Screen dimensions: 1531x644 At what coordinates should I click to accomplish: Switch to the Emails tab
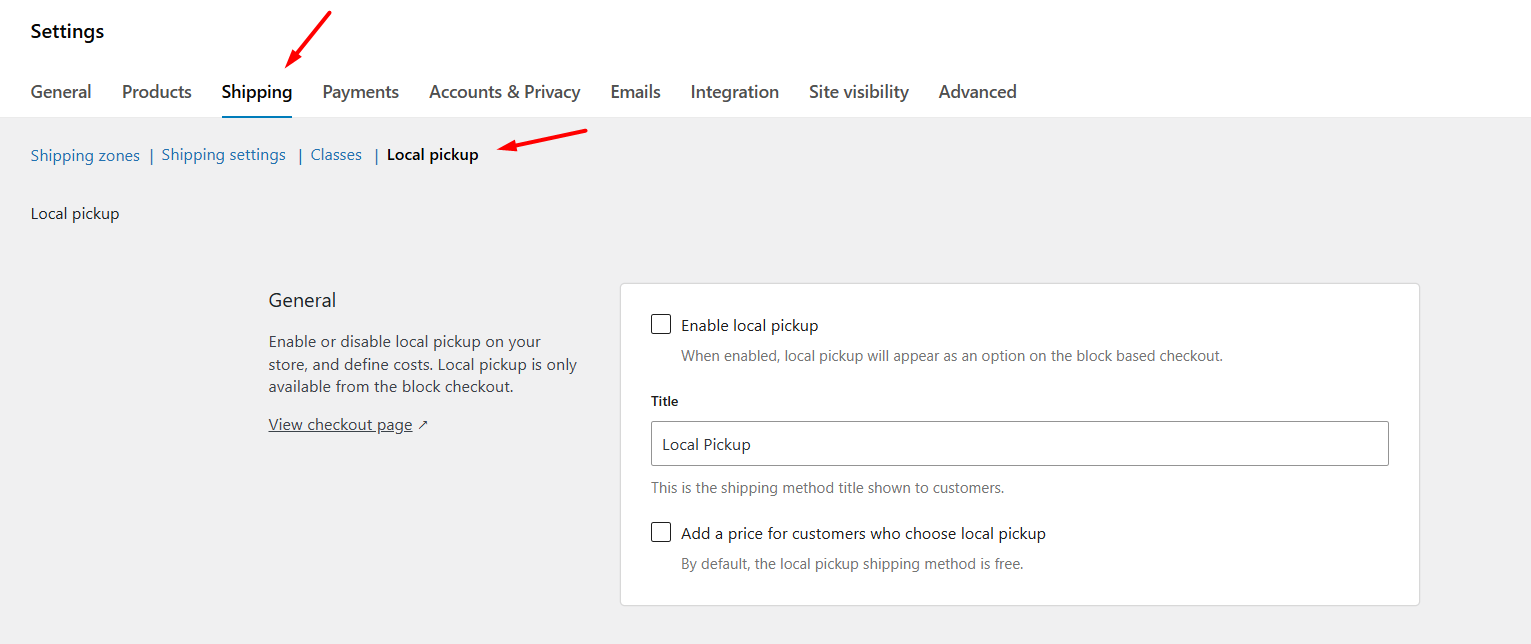[x=636, y=92]
